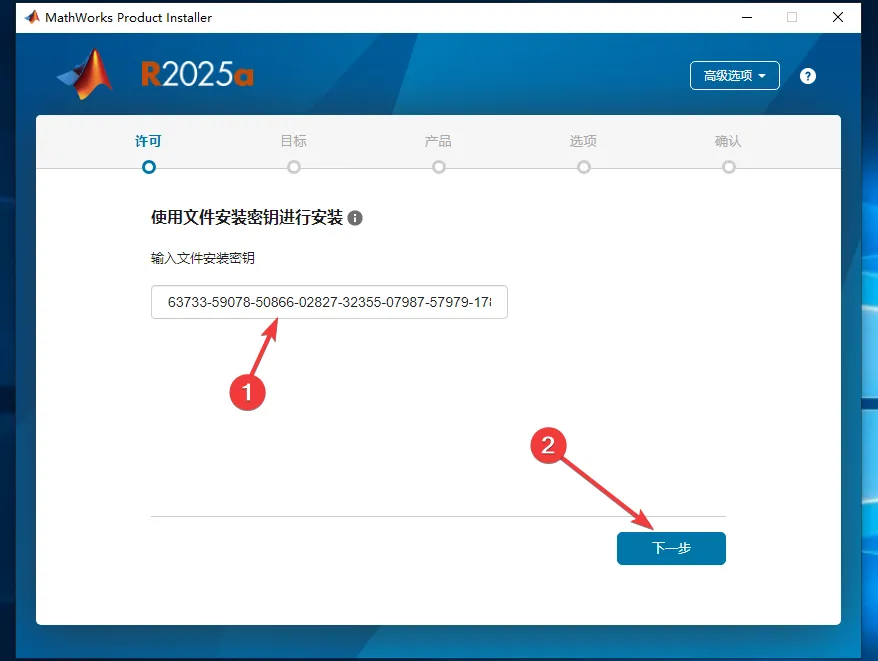Click the info icon beside the heading
The image size is (878, 661).
click(355, 218)
